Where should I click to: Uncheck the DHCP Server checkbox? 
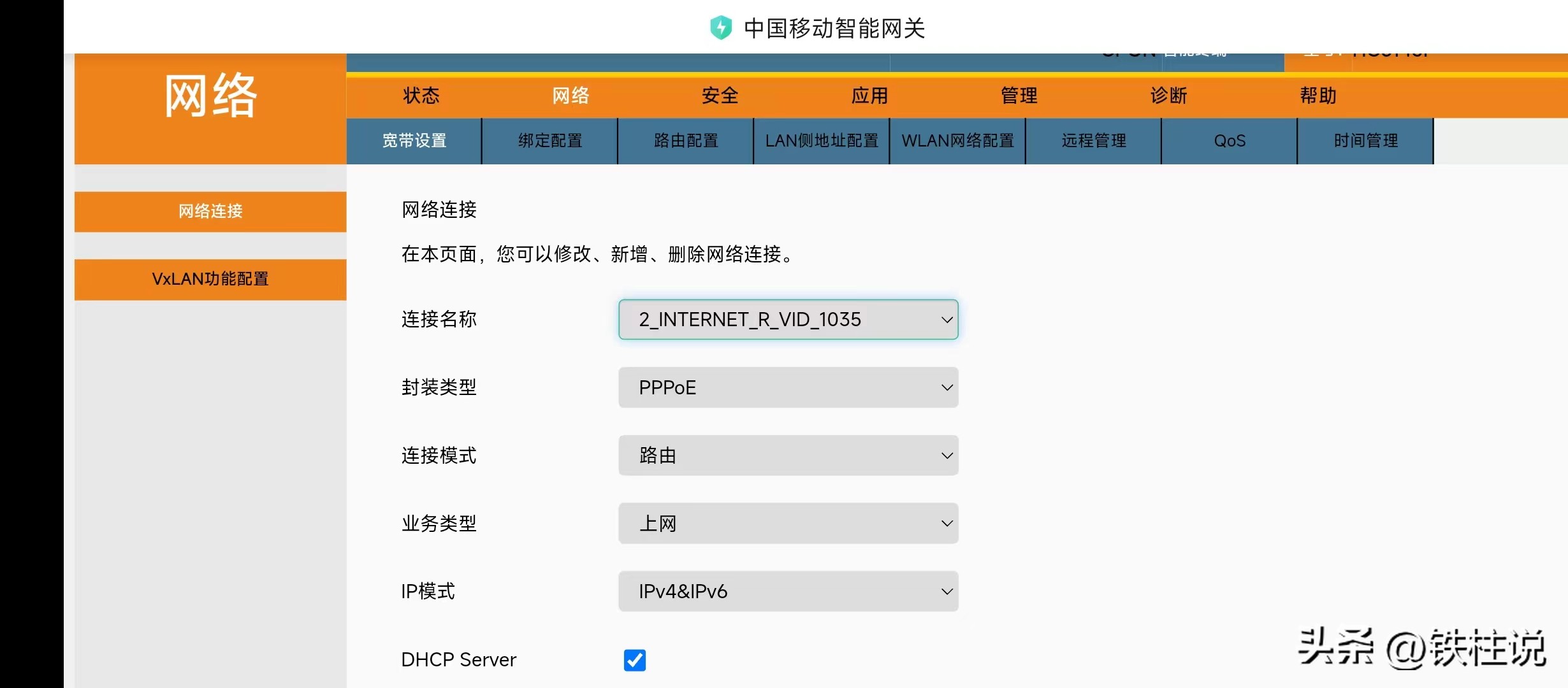[x=634, y=660]
